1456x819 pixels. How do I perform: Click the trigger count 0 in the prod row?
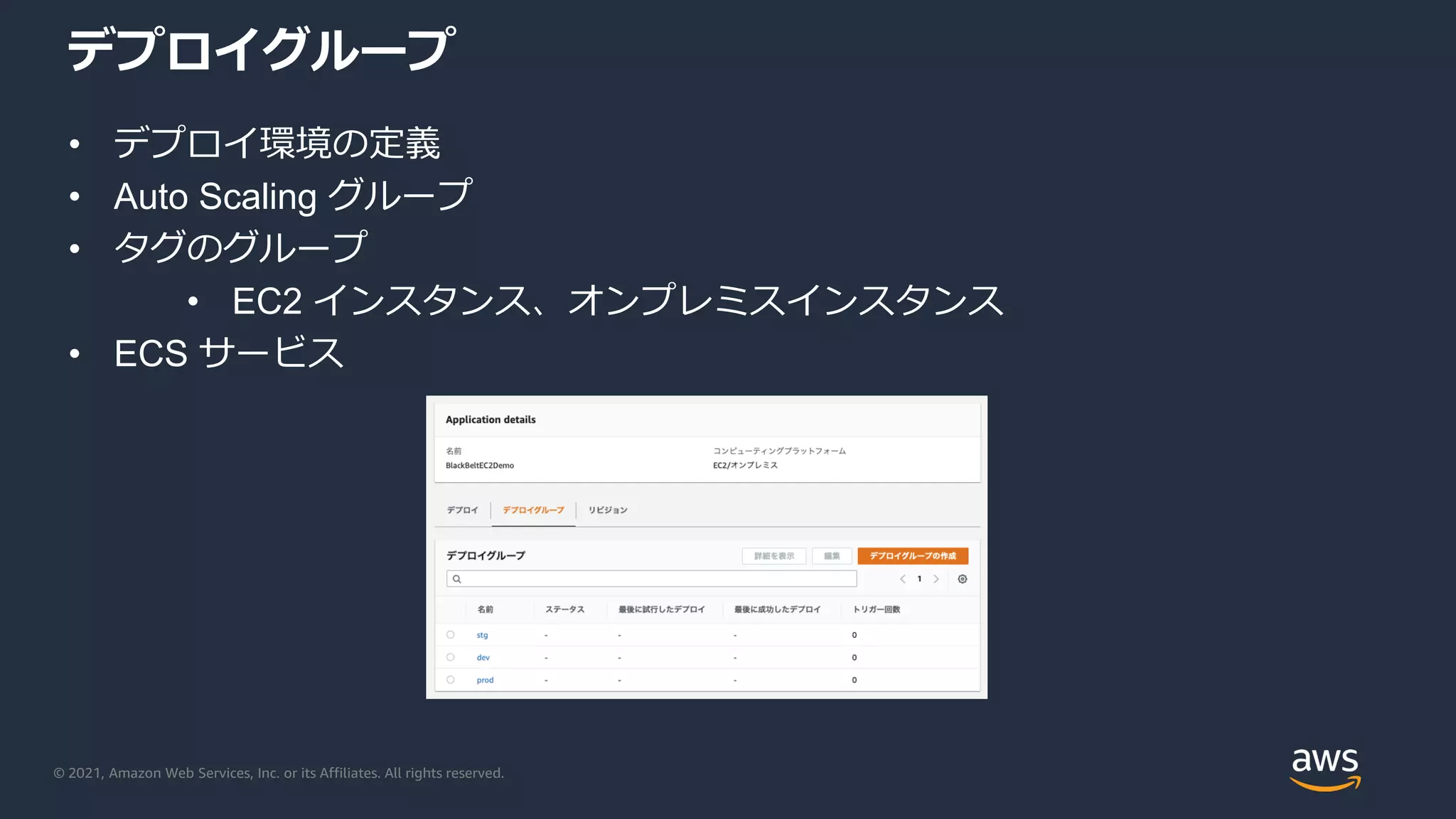point(854,680)
